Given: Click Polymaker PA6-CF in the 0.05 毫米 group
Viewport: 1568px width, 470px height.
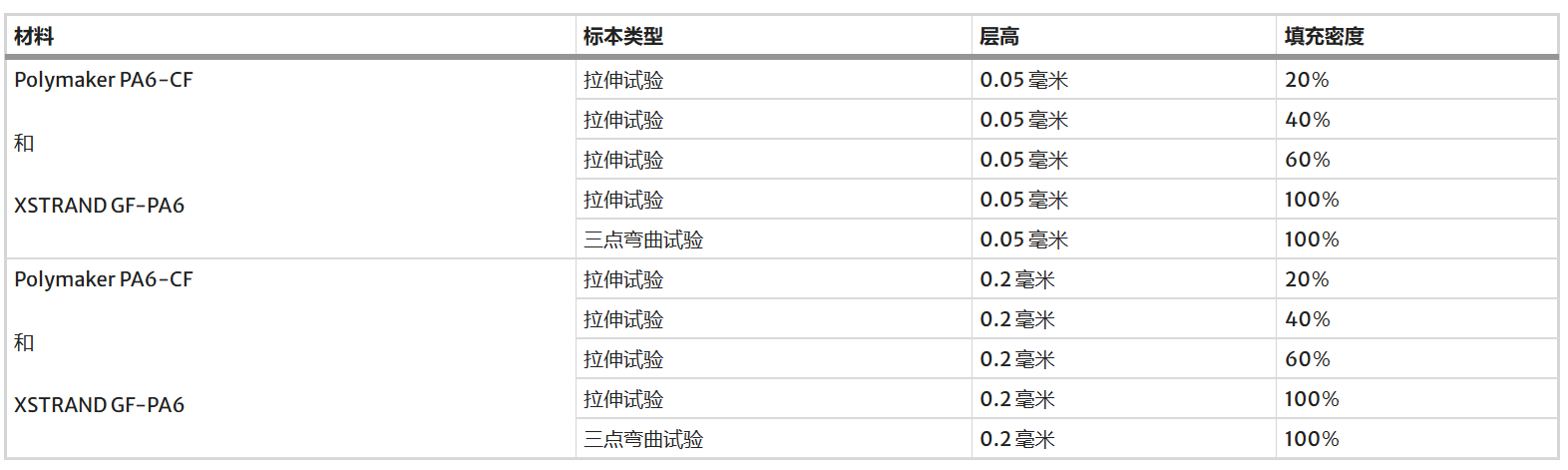Looking at the screenshot, I should (104, 80).
